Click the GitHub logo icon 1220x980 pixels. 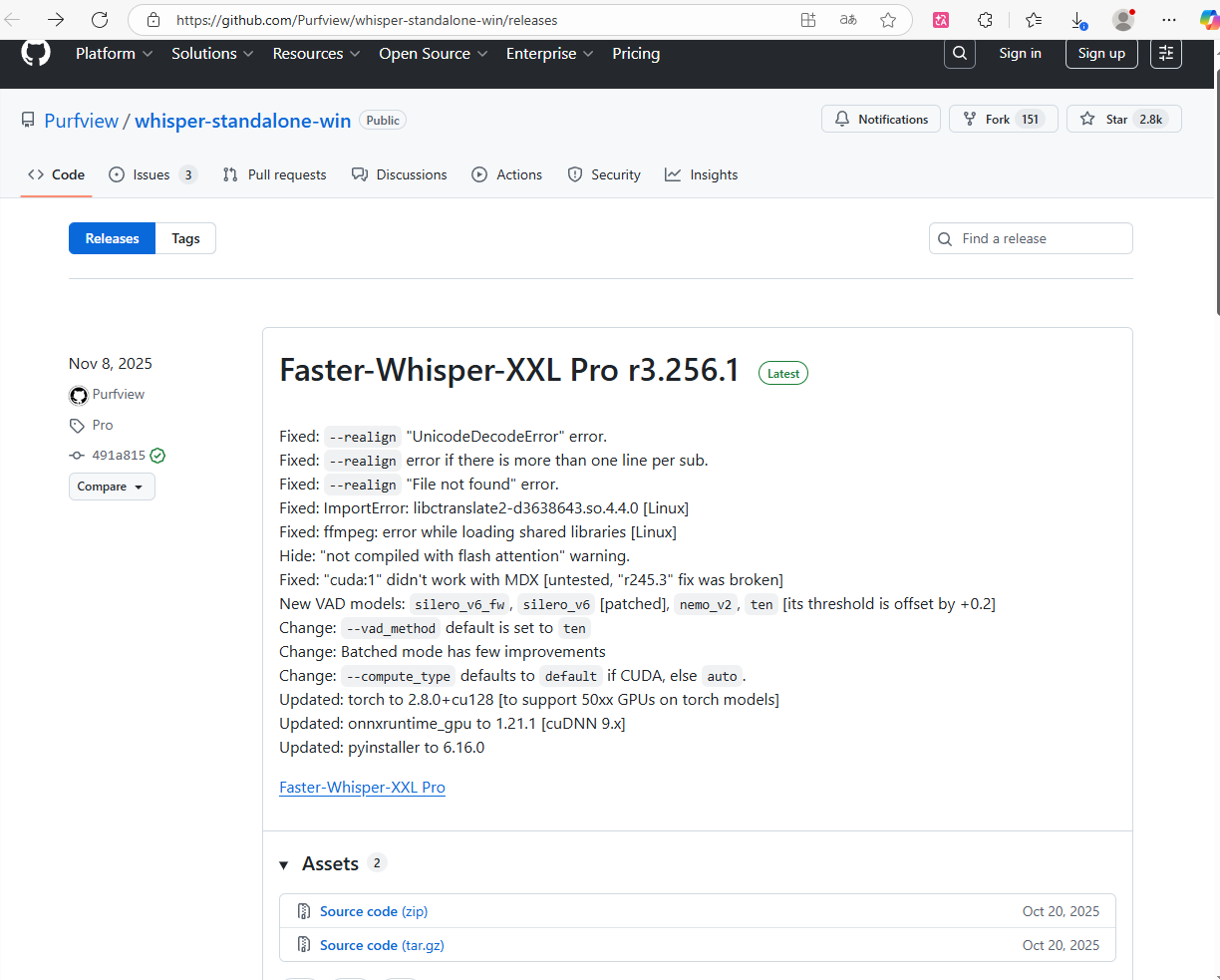pos(36,53)
